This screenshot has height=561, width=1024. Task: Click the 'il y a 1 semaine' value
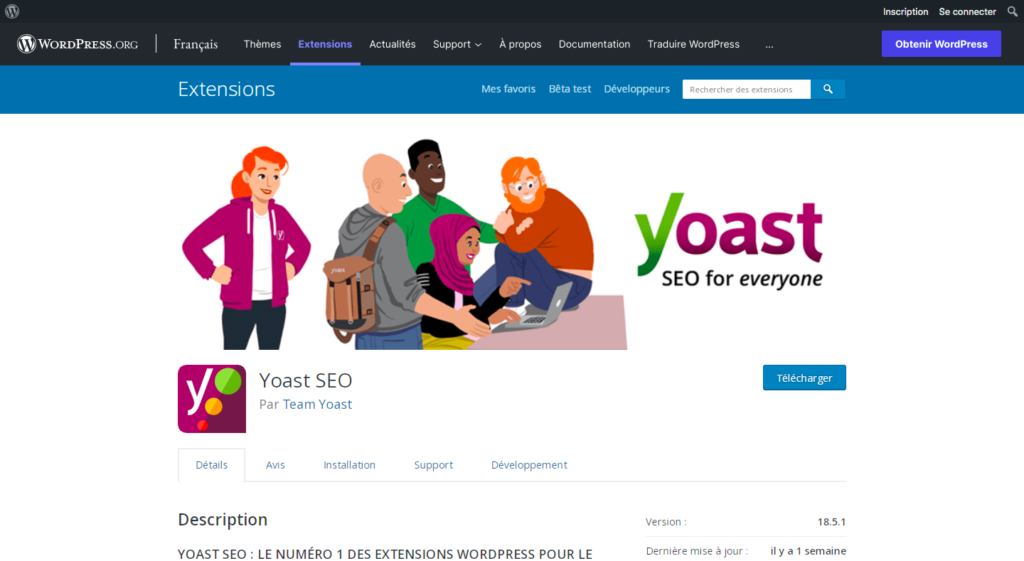point(808,551)
